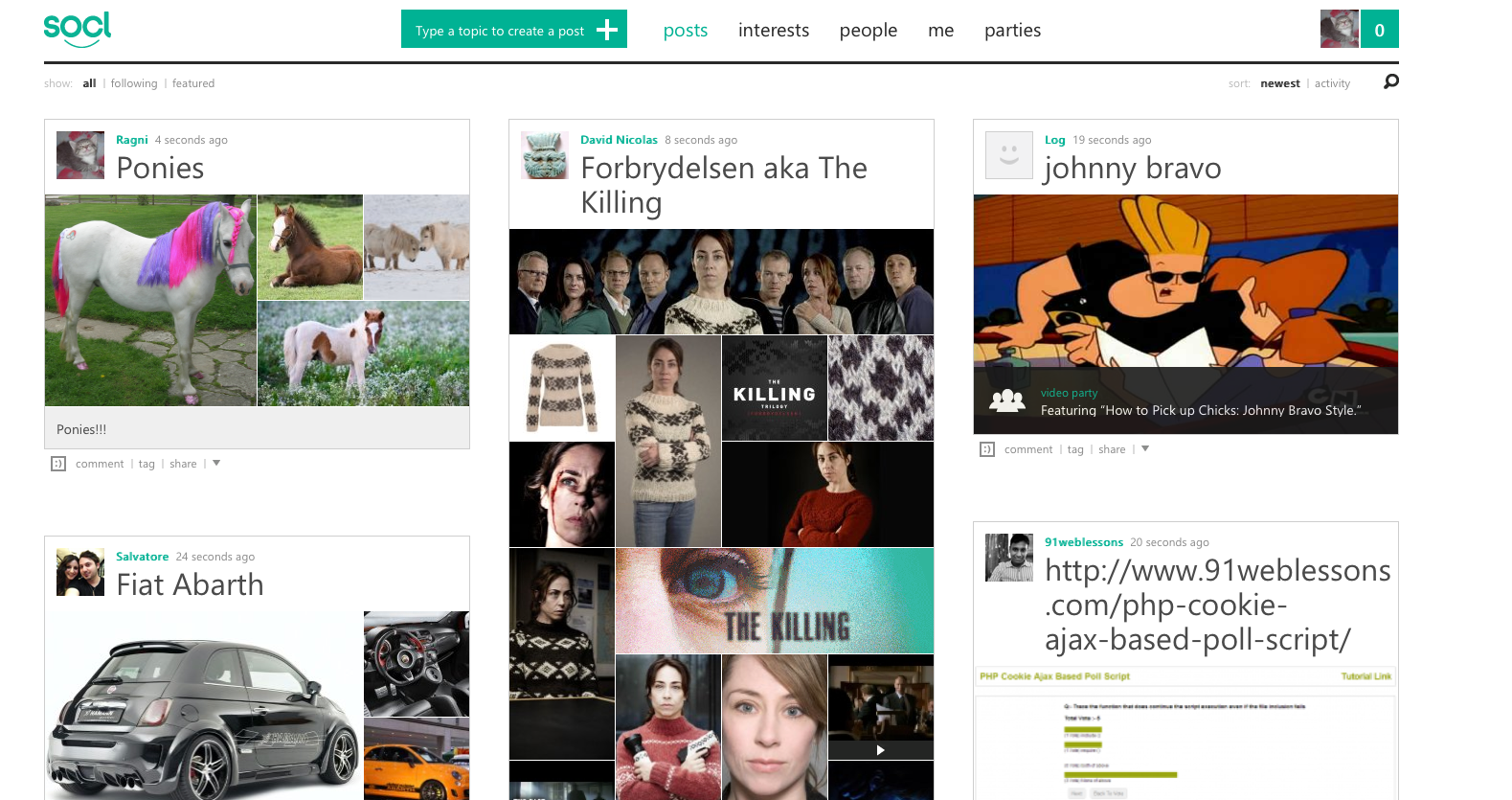Click 91weblessons user avatar
The width and height of the screenshot is (1512, 800).
pyautogui.click(x=1009, y=558)
